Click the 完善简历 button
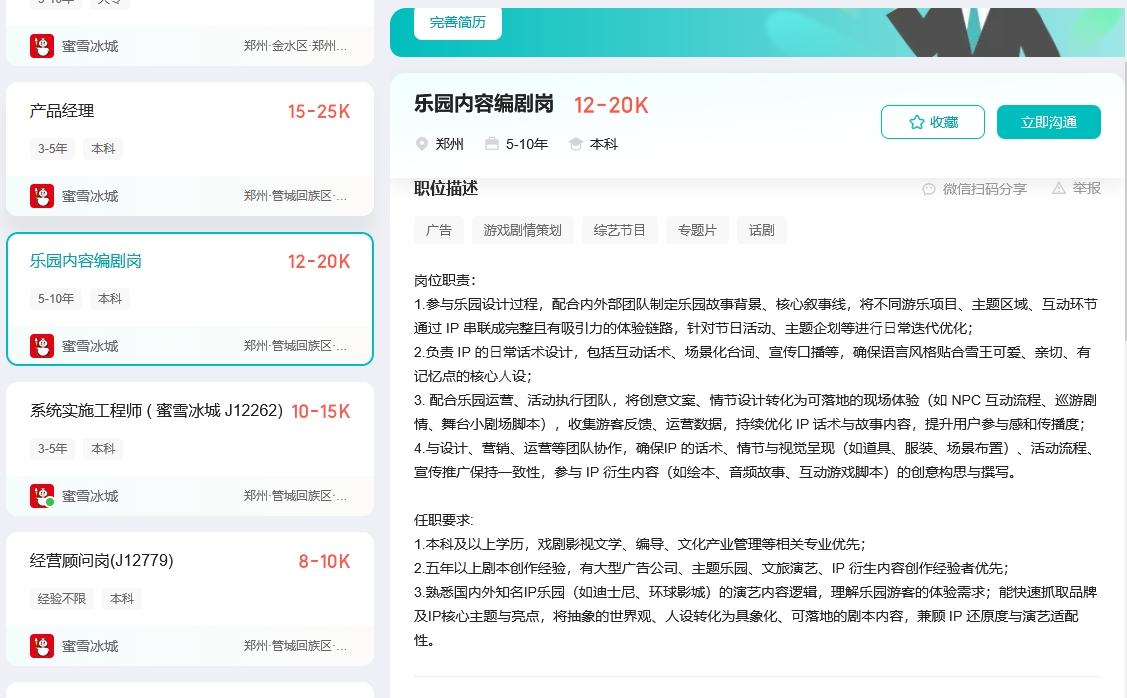 click(457, 22)
